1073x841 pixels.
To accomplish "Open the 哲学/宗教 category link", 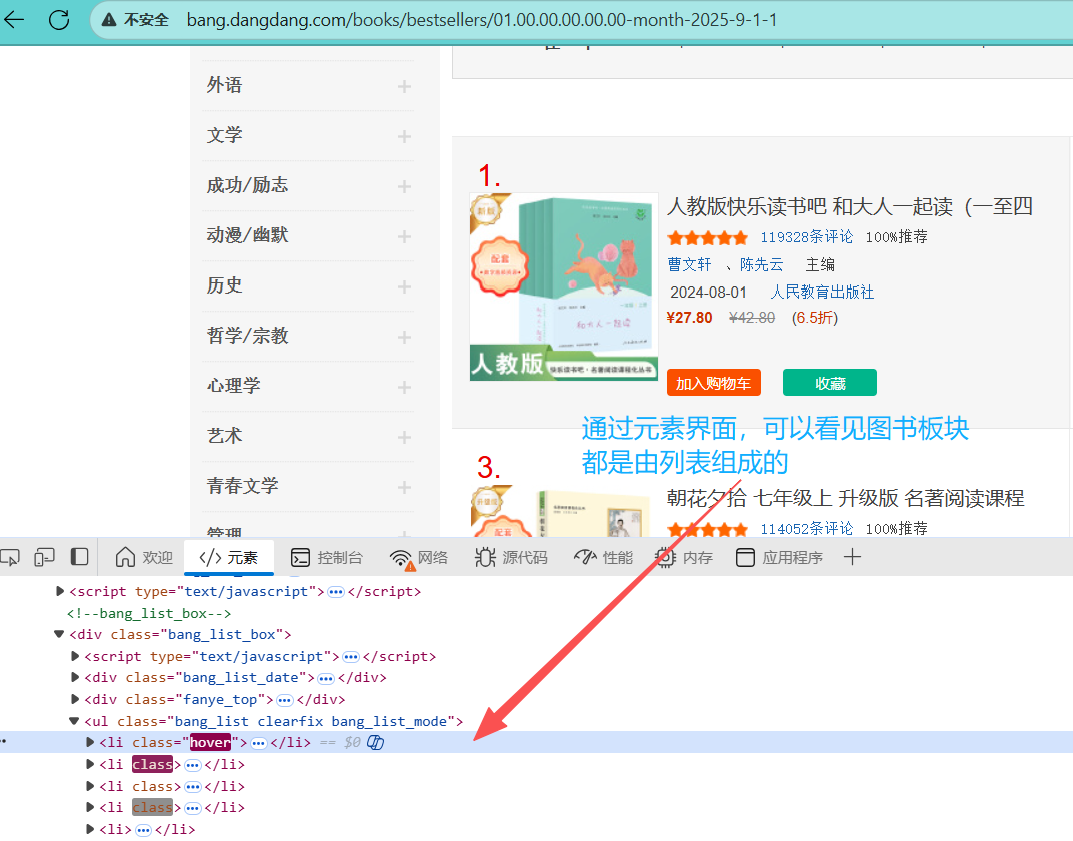I will (x=247, y=336).
